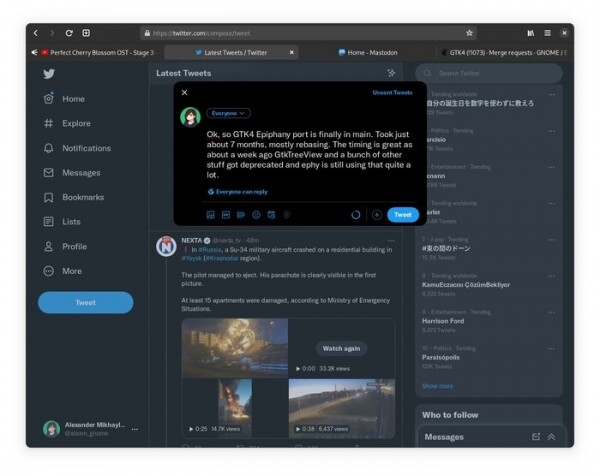600x476 pixels.
Task: Add an image to the tweet
Action: [211, 214]
